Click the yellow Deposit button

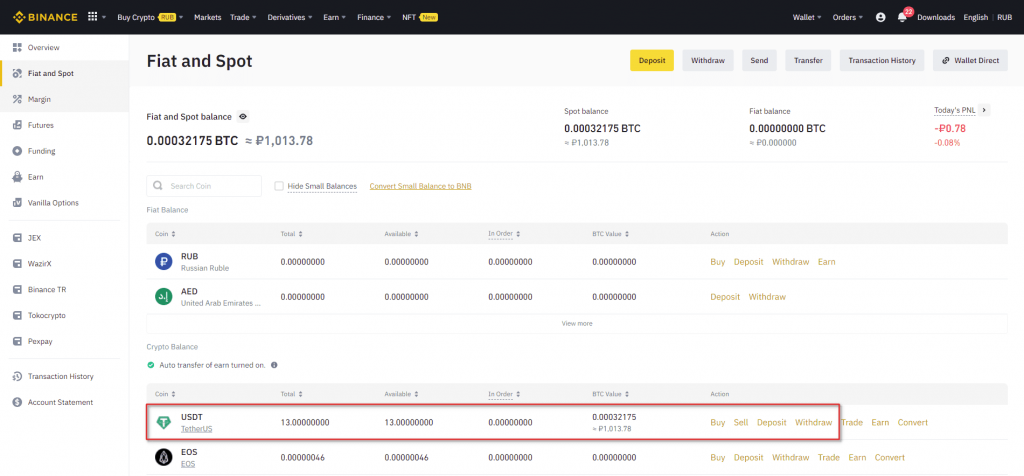click(652, 60)
